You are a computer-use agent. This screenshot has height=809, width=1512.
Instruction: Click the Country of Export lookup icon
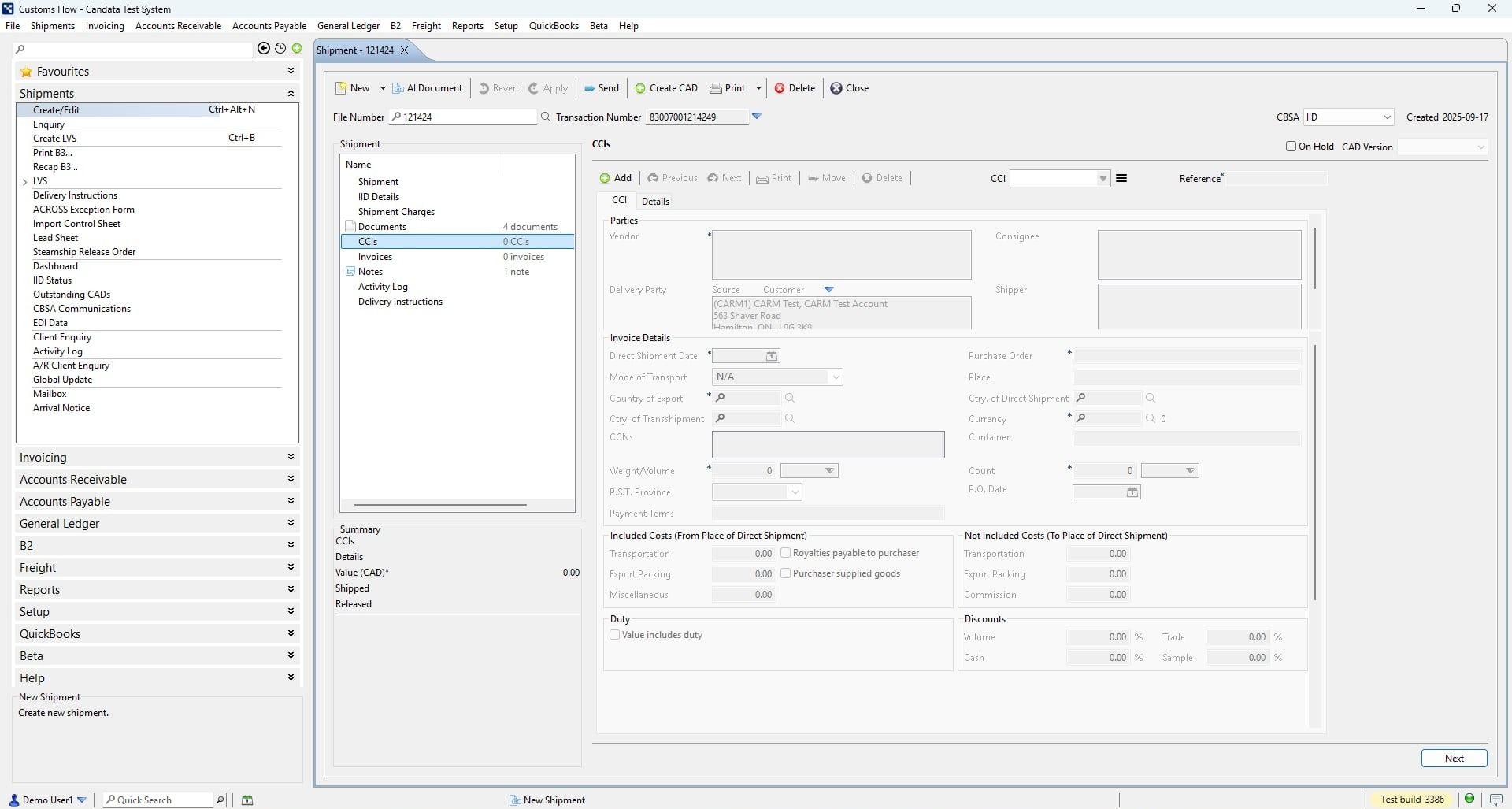[790, 399]
